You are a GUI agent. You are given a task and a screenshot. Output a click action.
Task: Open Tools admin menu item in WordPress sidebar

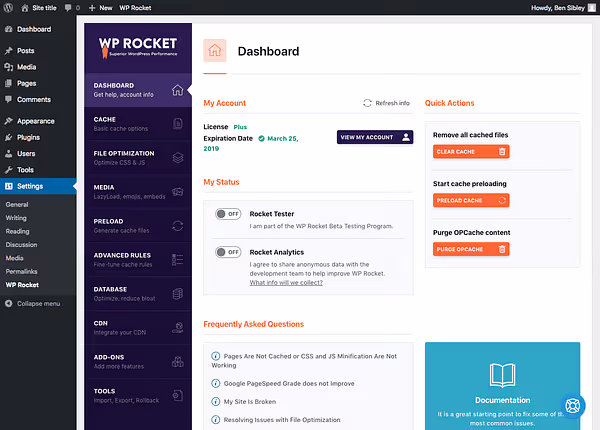click(x=38, y=170)
